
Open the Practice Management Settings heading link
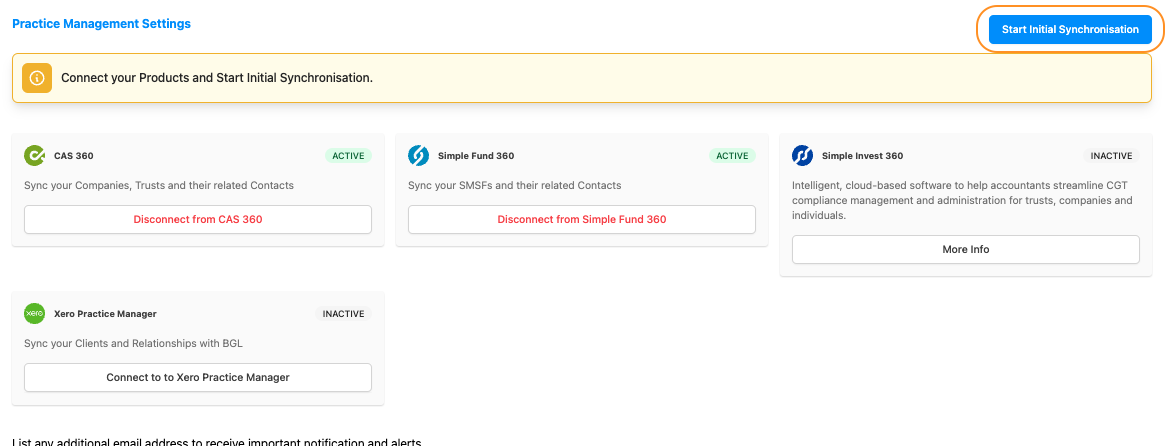click(102, 24)
